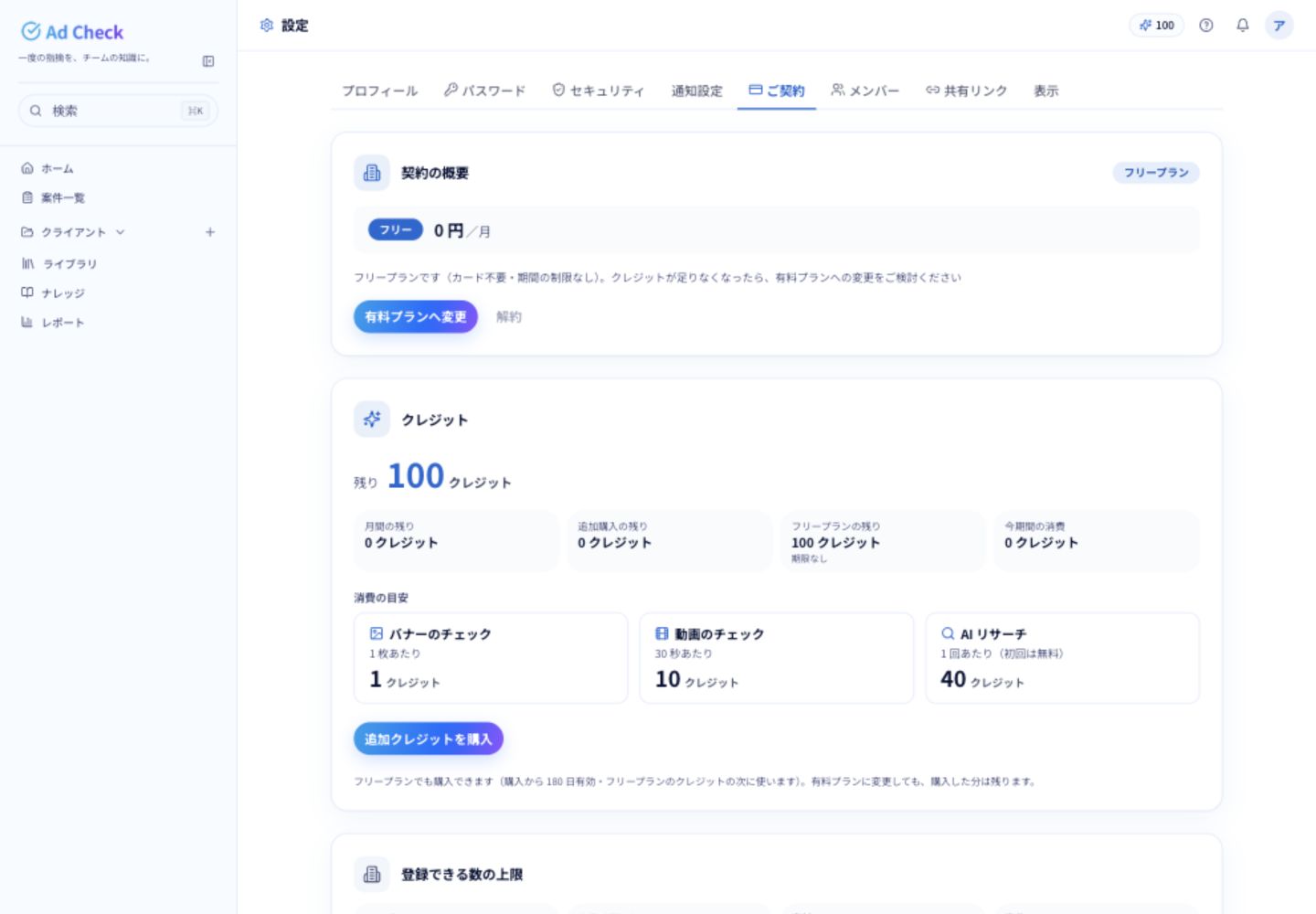Click the blue フリー pill label
This screenshot has width=1316, height=914.
click(x=396, y=230)
